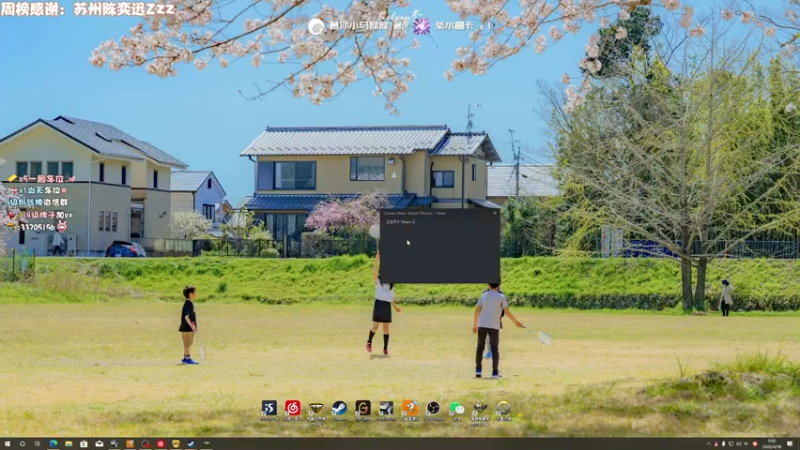Screen dimensions: 800x450
Task: Close the Counter-Strike Steam loading dialog
Action: tap(494, 213)
